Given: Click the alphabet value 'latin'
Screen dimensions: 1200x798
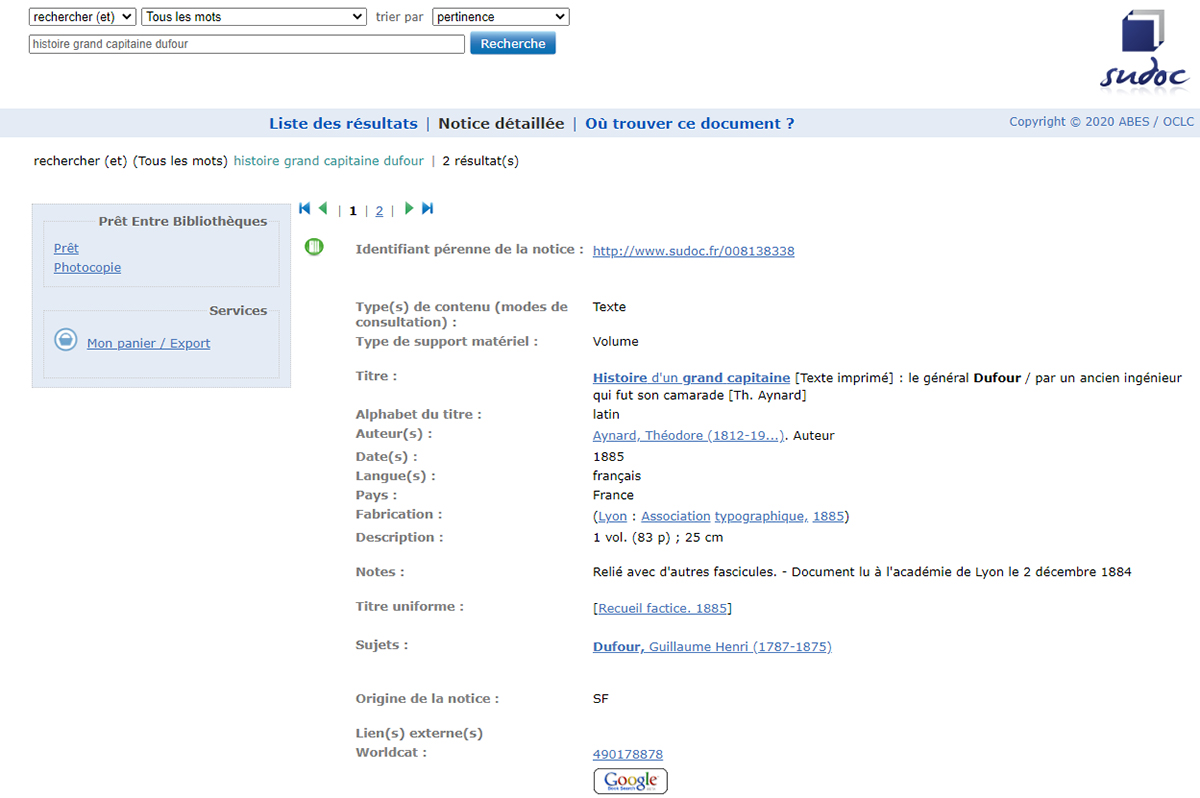Looking at the screenshot, I should pyautogui.click(x=607, y=414).
